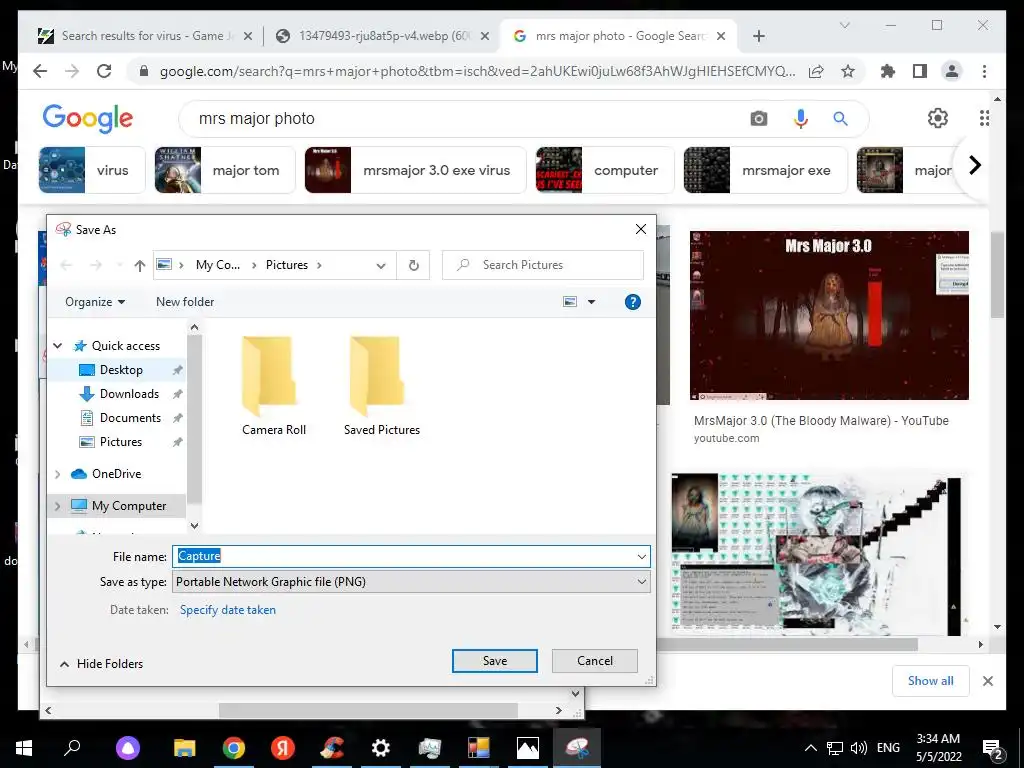Open the change view dropdown arrow
The width and height of the screenshot is (1024, 768).
592,302
